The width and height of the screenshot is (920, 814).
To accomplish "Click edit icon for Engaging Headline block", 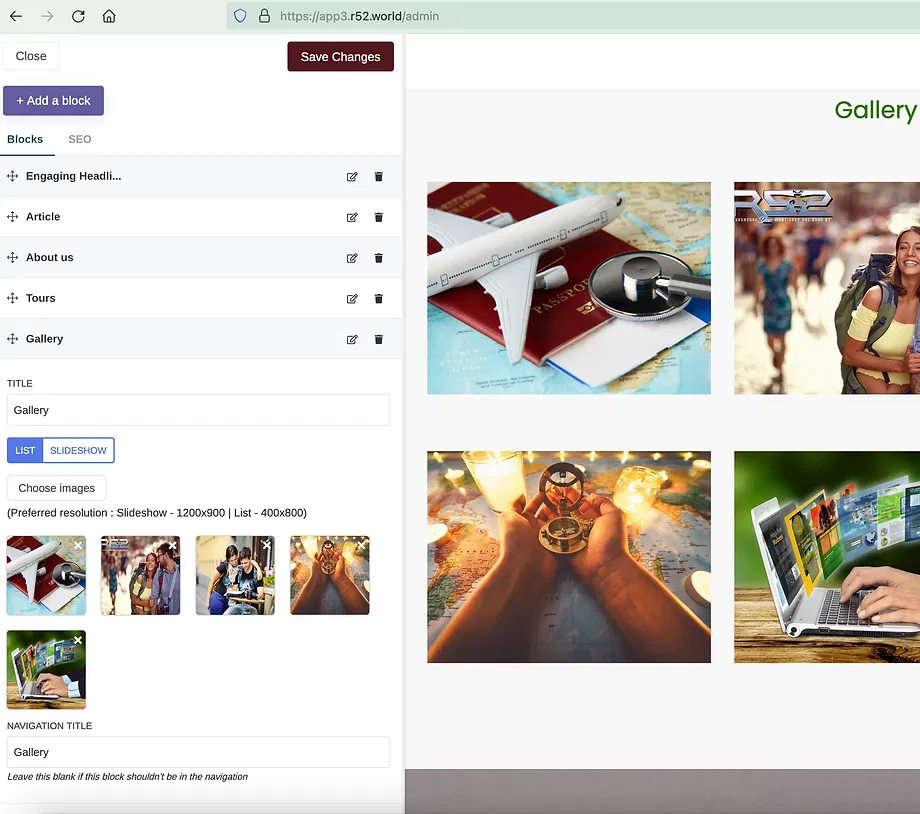I will (x=352, y=177).
